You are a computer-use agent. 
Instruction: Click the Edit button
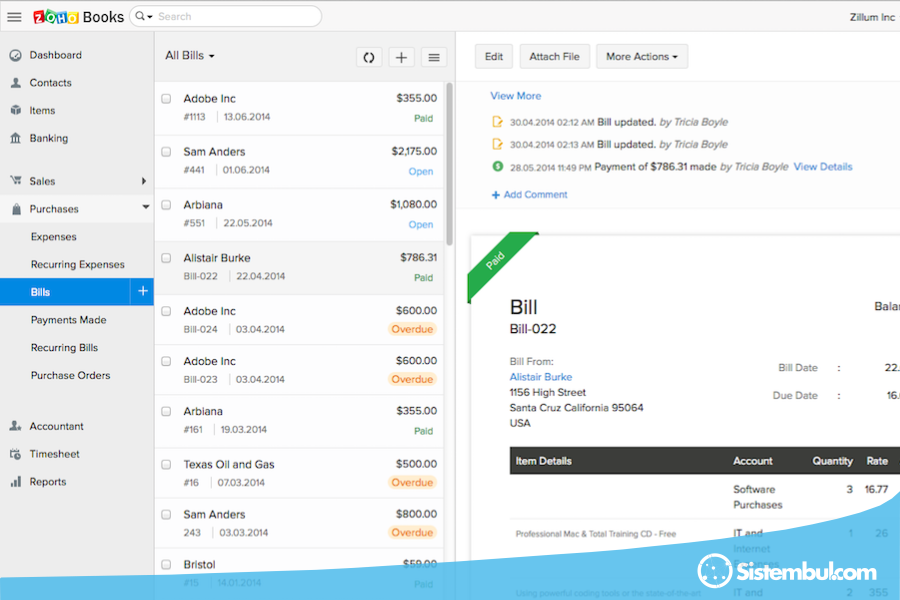click(494, 57)
